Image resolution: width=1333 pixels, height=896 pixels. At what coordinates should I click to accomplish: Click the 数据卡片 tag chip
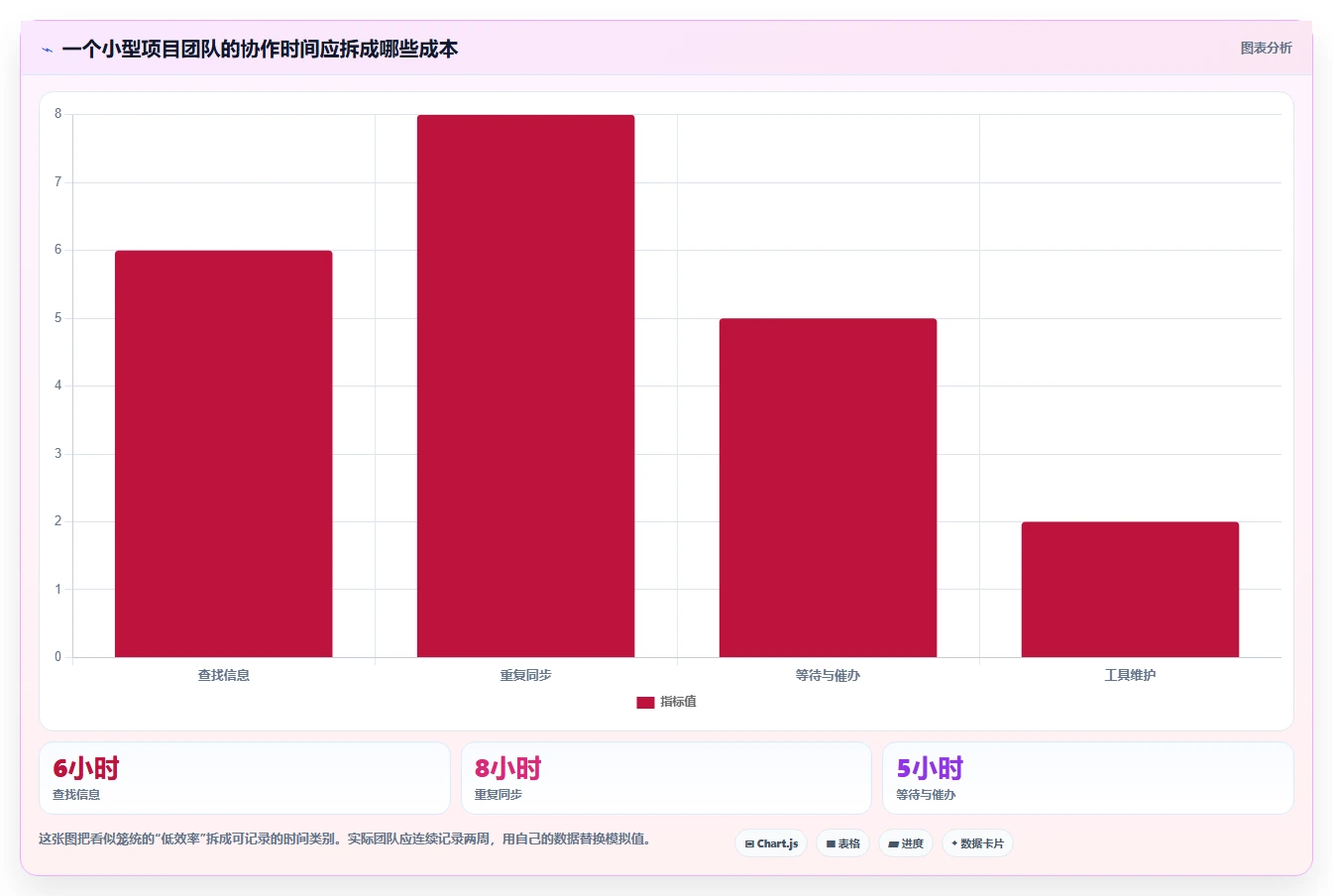(x=977, y=843)
